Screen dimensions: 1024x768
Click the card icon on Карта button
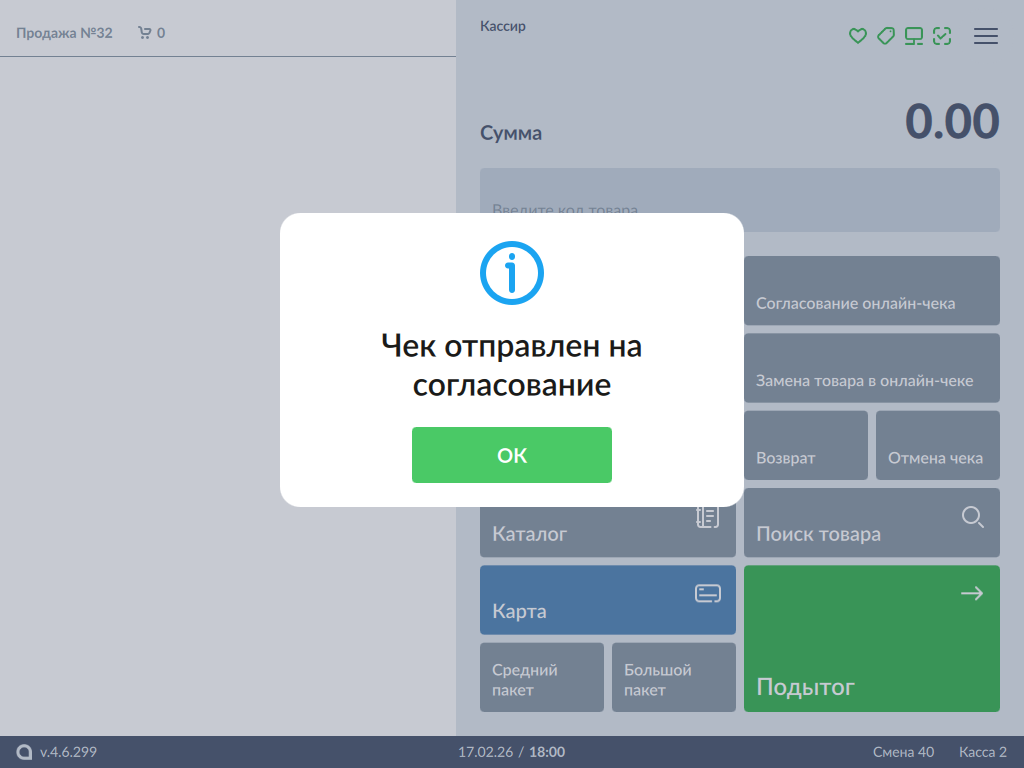(x=708, y=594)
